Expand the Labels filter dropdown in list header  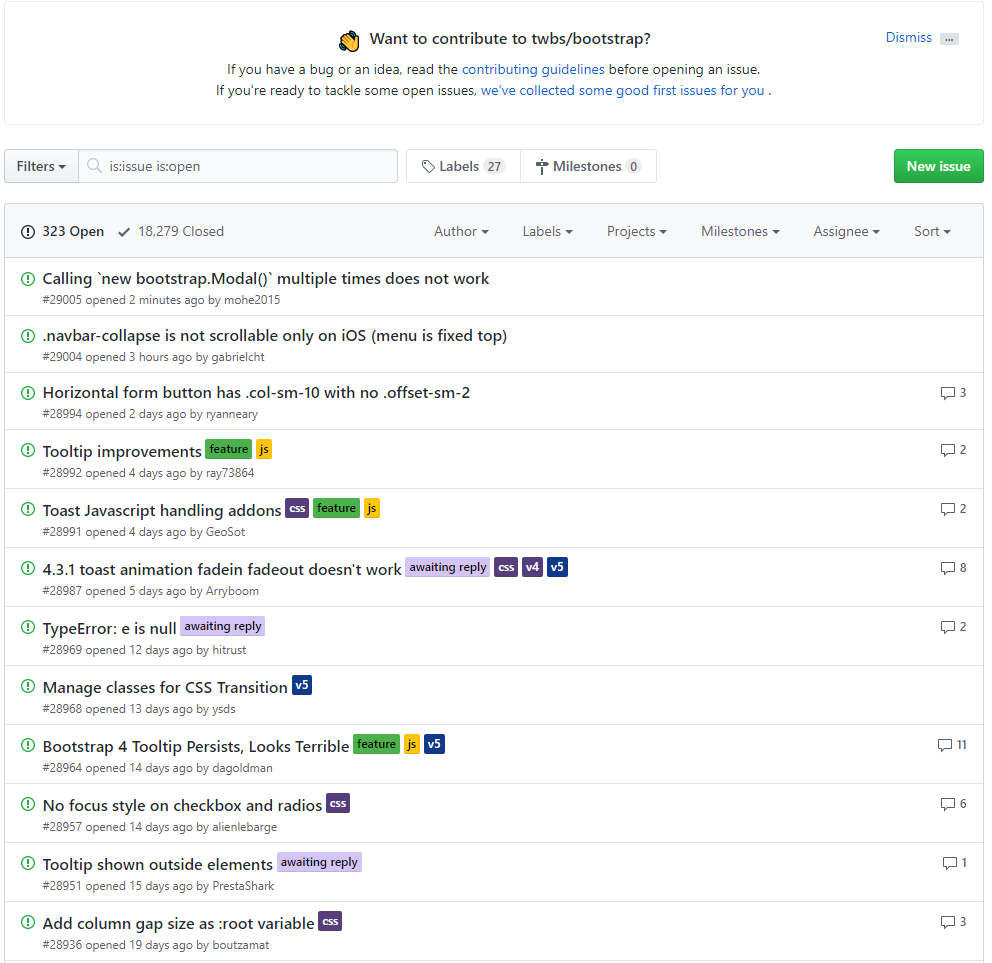click(547, 232)
